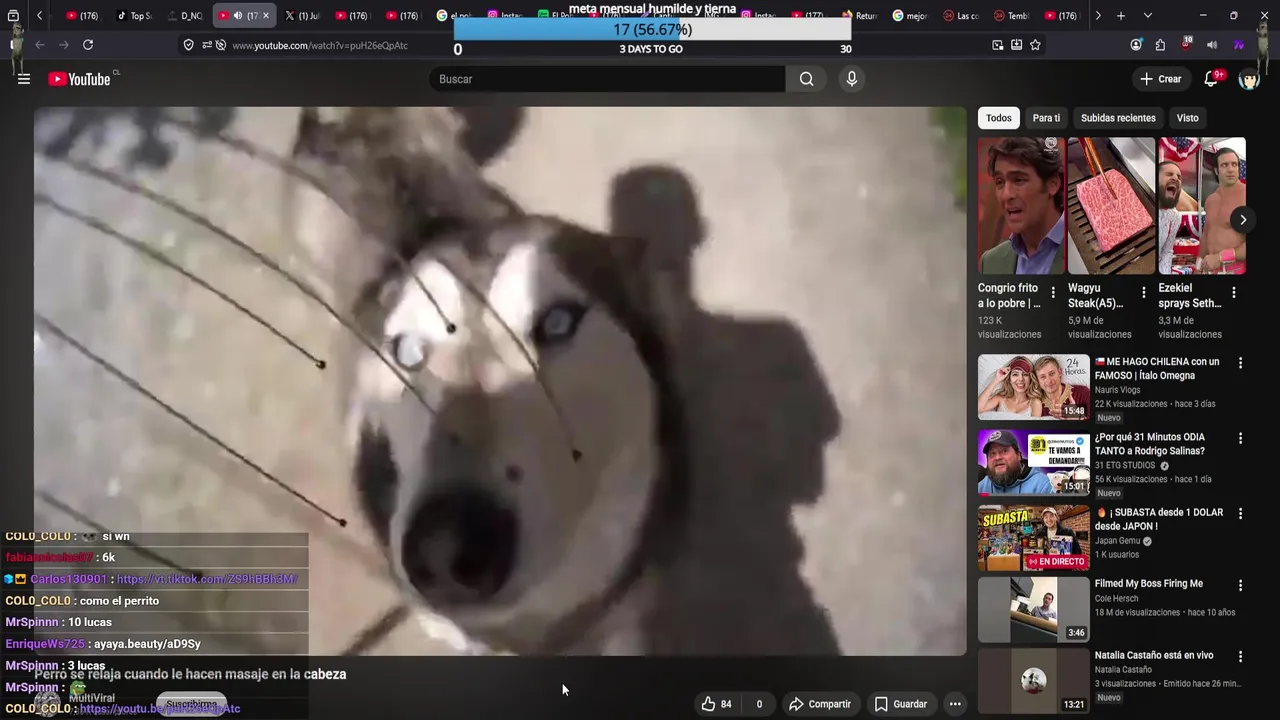Open 31 ETG STUDIOS channel name
The height and width of the screenshot is (720, 1280).
tap(1125, 466)
